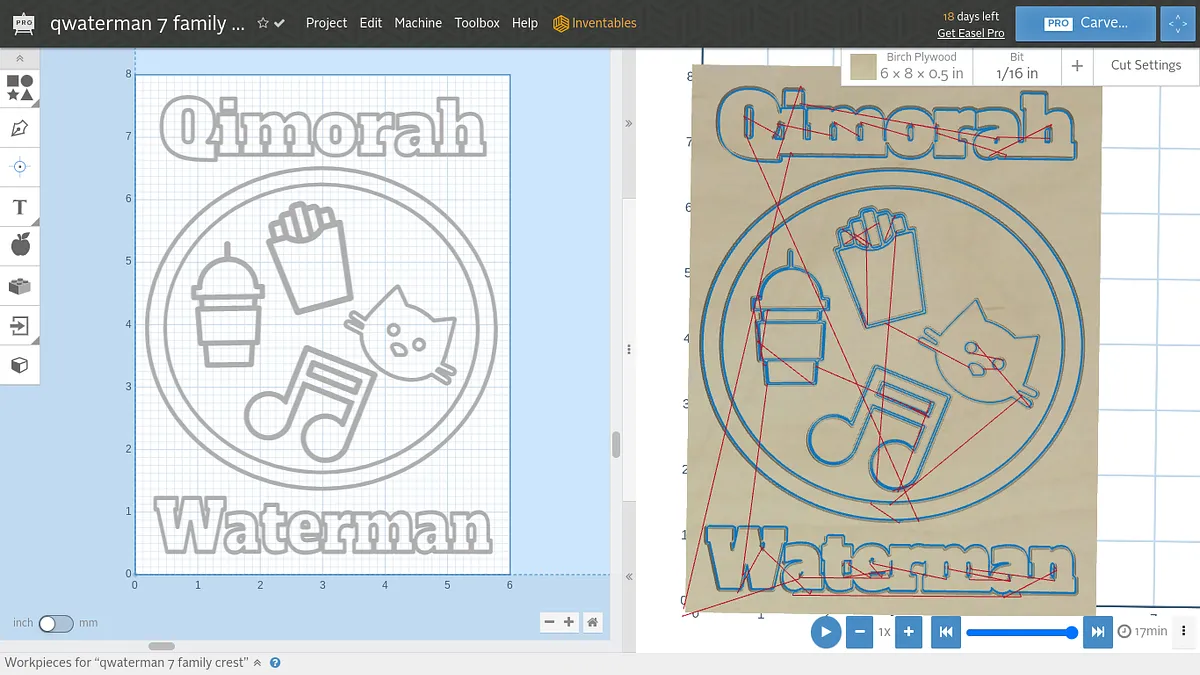Open the 3D cube tool

click(x=20, y=365)
